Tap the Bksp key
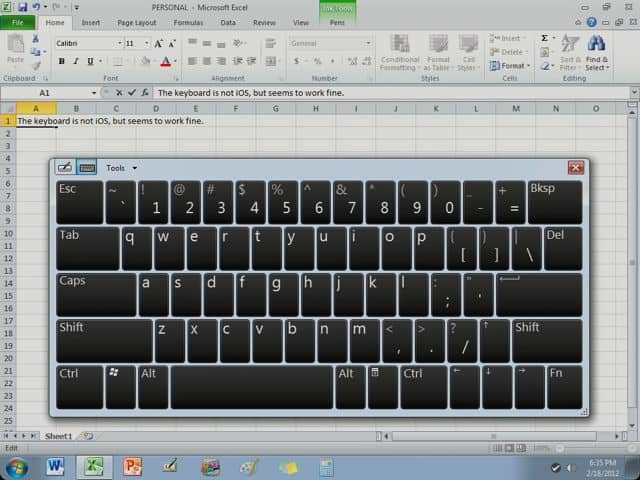This screenshot has width=640, height=480. (x=555, y=202)
